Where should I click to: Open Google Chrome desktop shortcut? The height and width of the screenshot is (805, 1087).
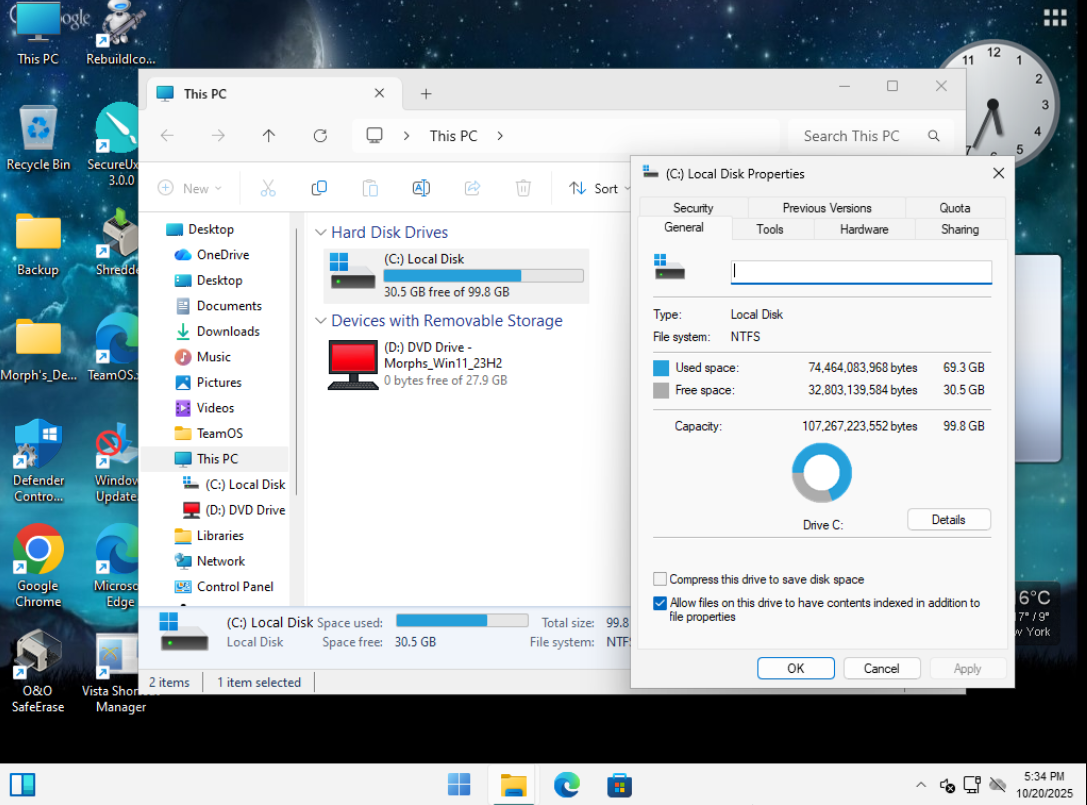click(38, 550)
